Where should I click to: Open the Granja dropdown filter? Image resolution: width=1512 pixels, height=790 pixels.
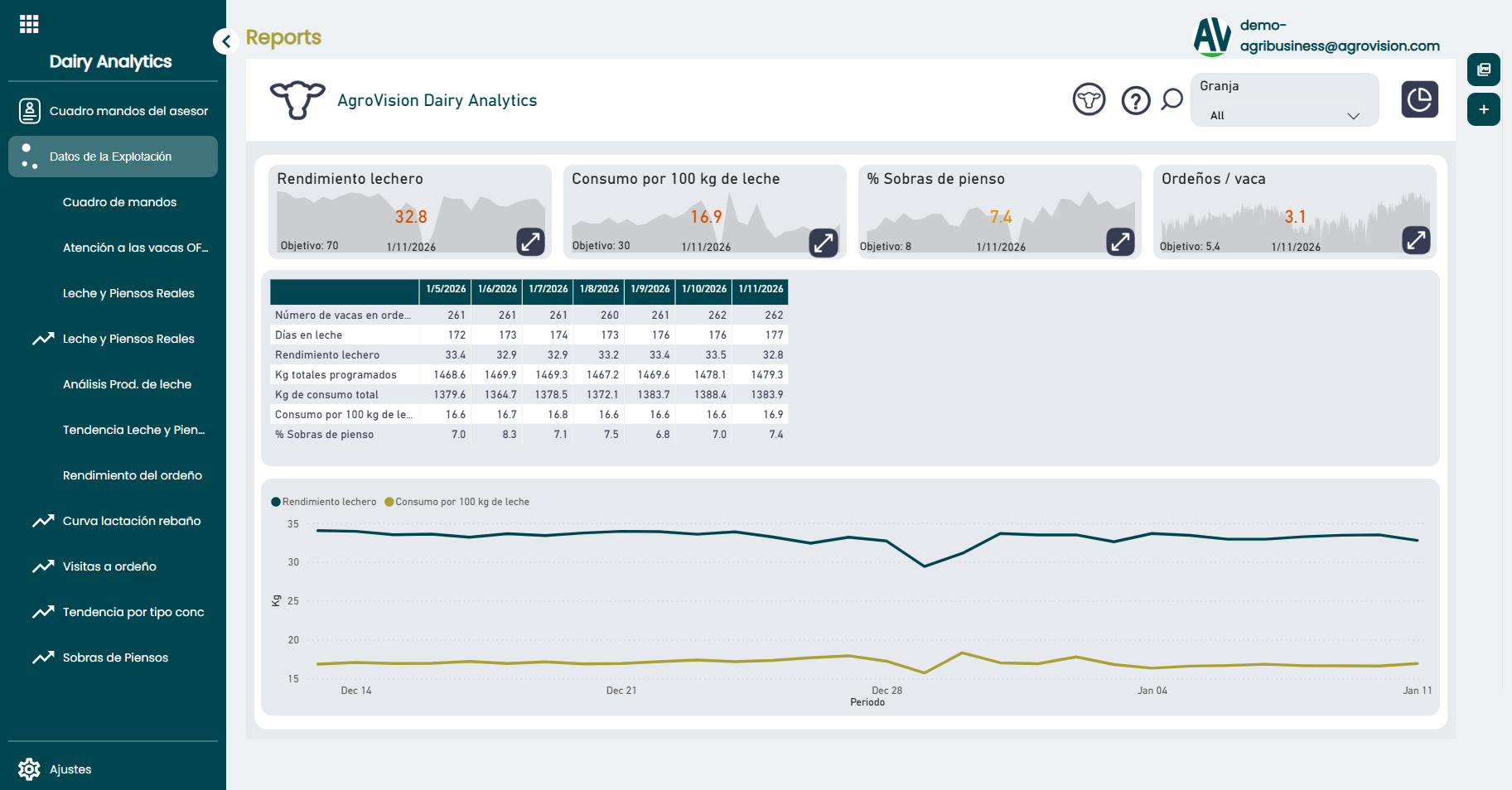pos(1283,115)
